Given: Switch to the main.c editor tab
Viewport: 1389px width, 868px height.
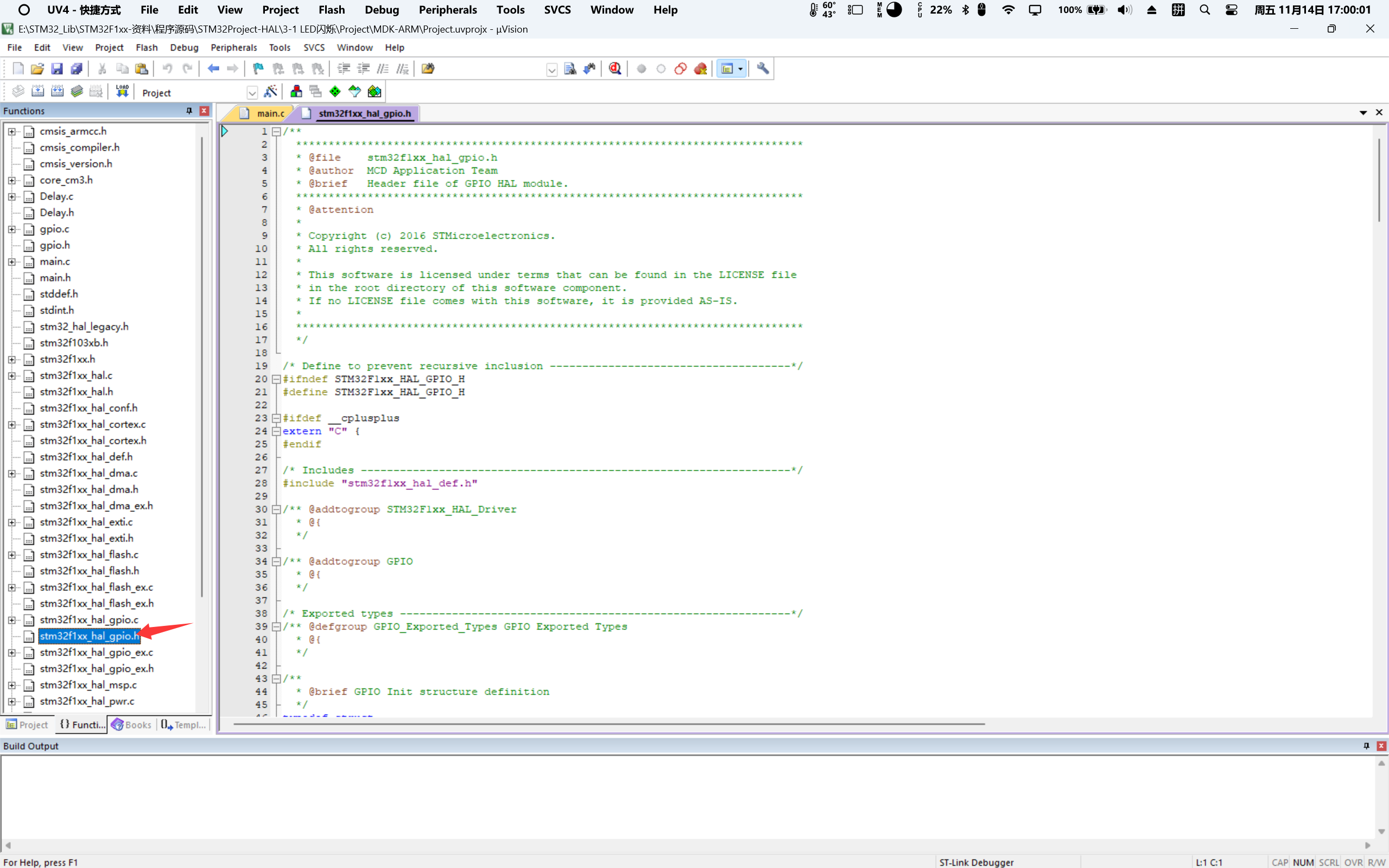Looking at the screenshot, I should coord(270,113).
